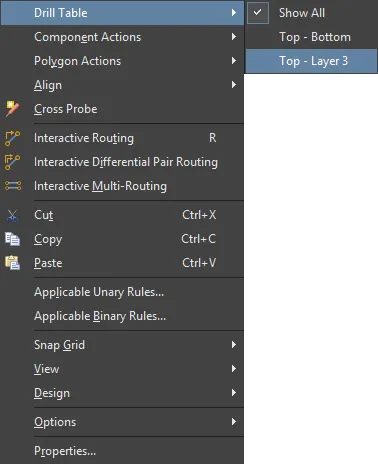Viewport: 378px width, 464px height.
Task: Click the Interactive Differential Pair Routing icon
Action: [x=12, y=162]
